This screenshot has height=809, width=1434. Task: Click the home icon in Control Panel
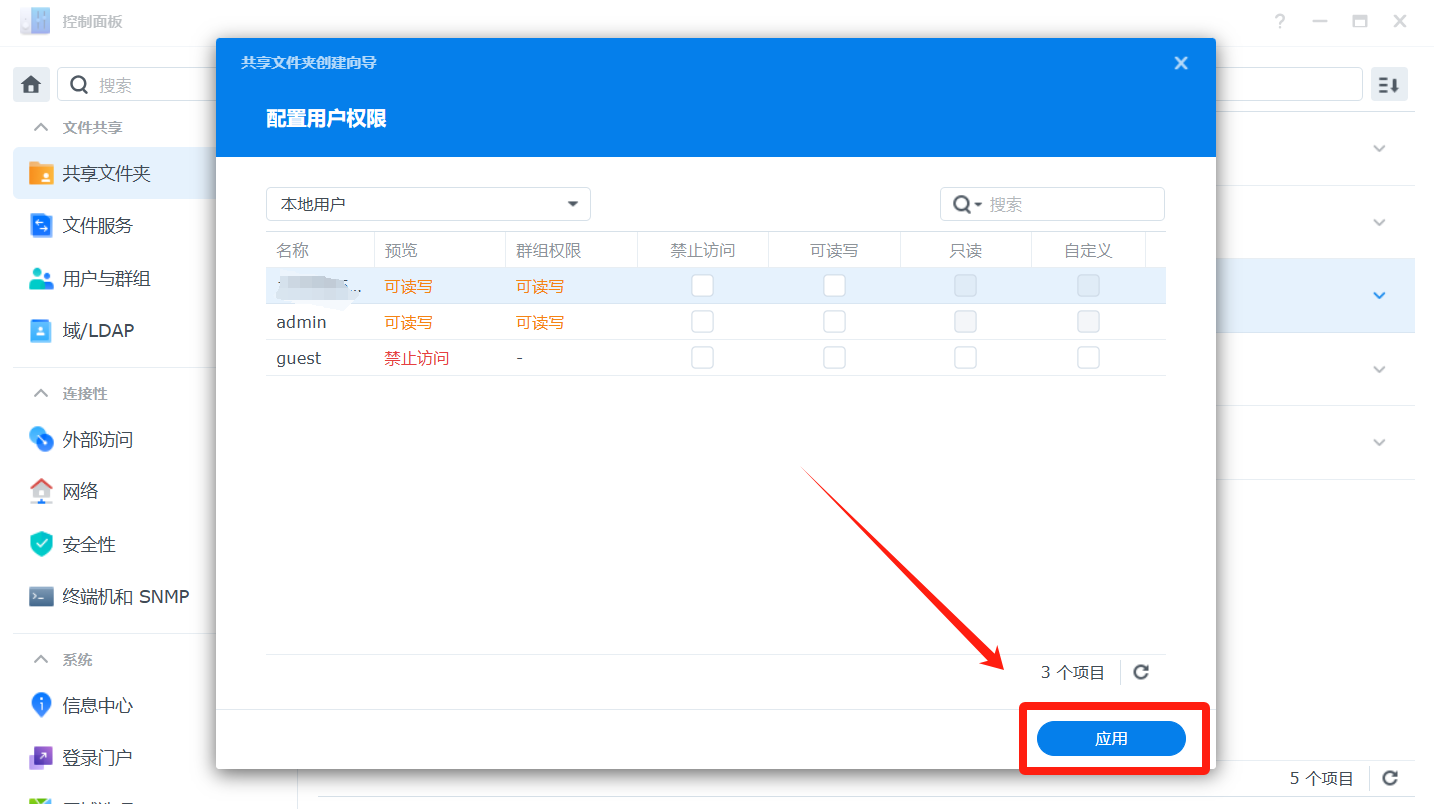click(x=31, y=85)
